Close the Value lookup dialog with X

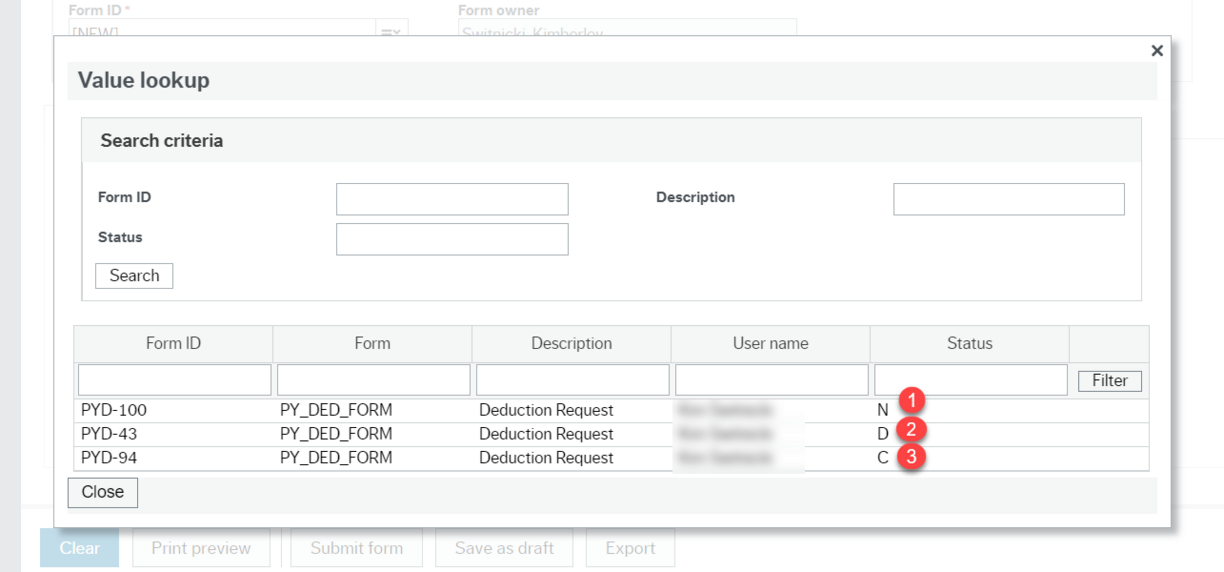tap(1157, 51)
